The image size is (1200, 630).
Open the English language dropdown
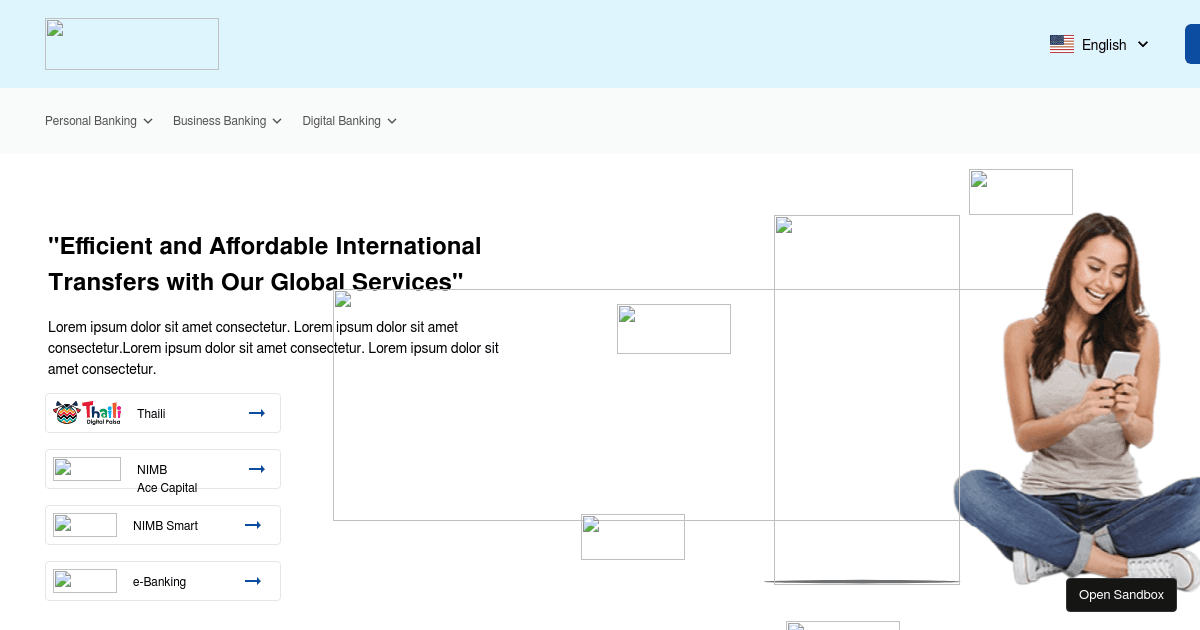point(1104,45)
